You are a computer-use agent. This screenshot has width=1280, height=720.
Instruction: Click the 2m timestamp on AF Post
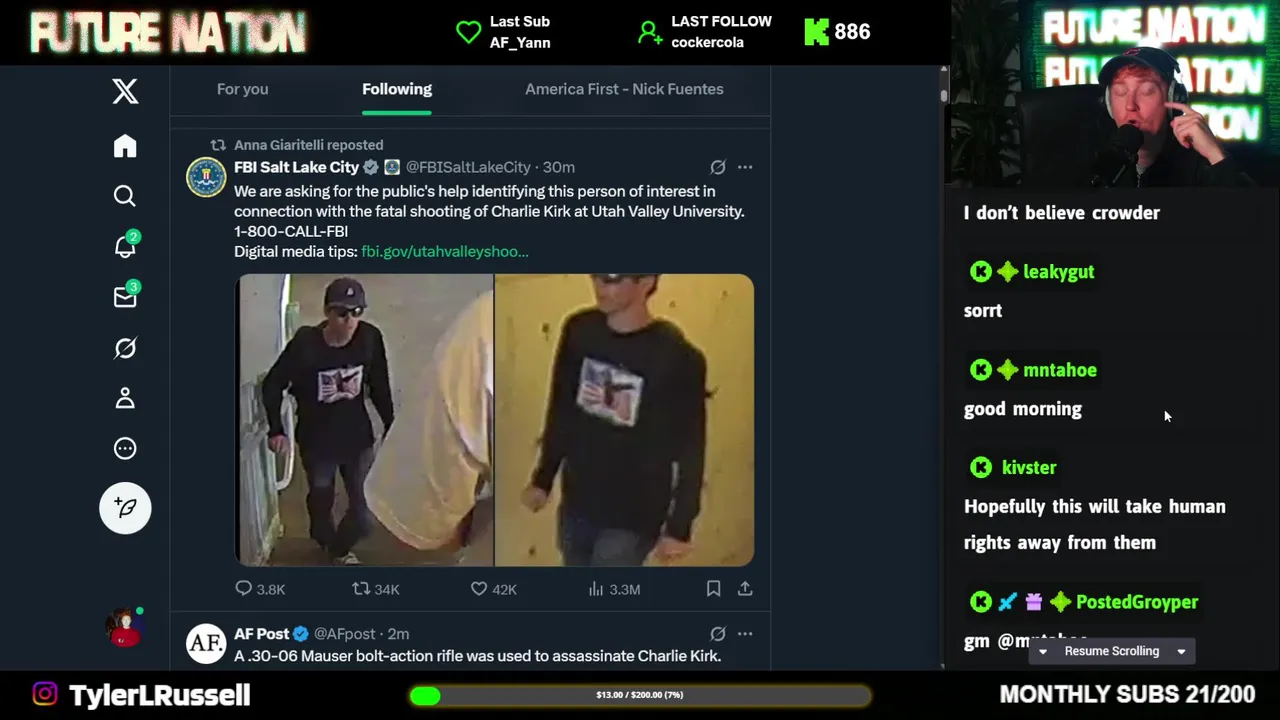[x=398, y=634]
